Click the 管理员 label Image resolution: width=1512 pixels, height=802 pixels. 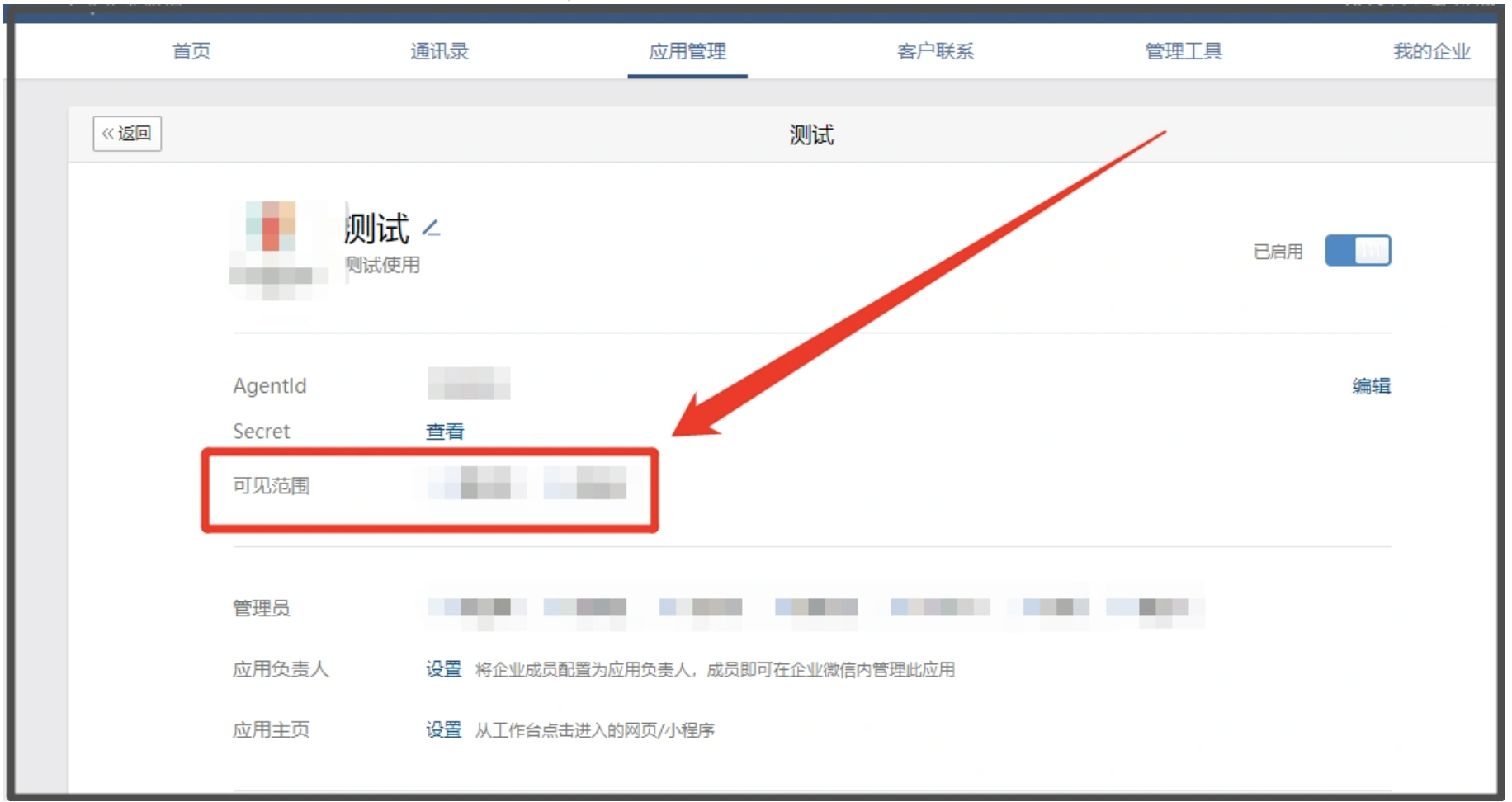(x=261, y=609)
